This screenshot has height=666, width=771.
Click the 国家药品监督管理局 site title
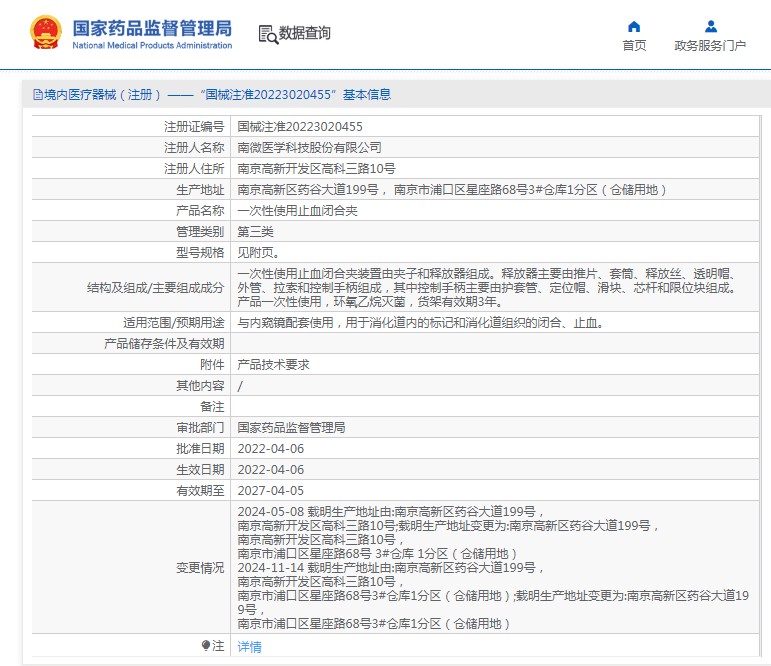[152, 28]
